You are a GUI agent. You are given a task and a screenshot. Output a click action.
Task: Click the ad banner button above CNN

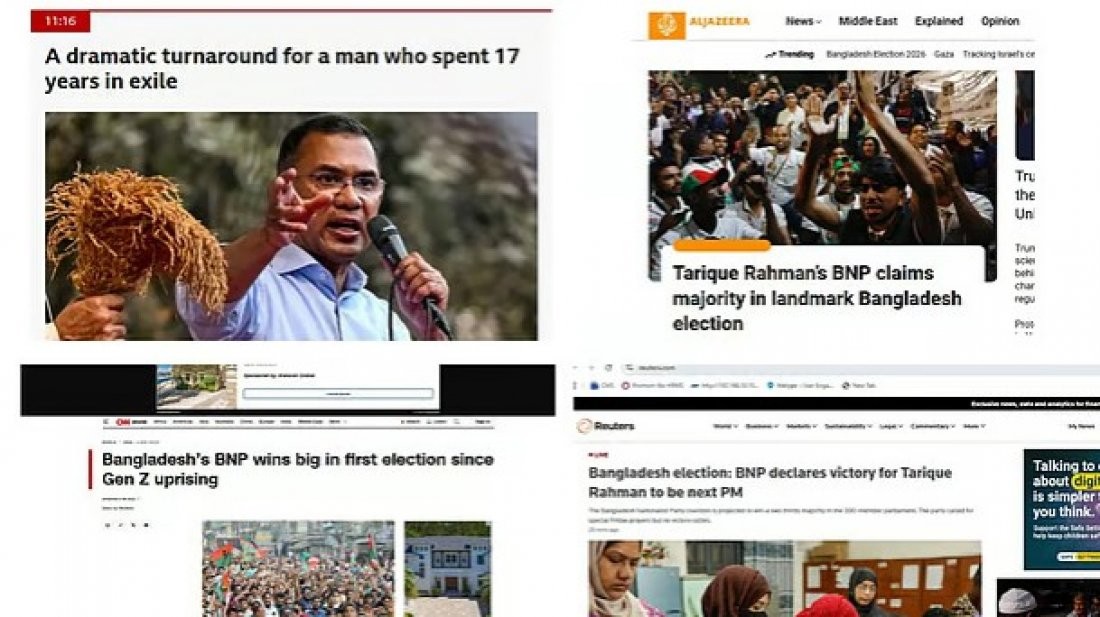point(338,393)
